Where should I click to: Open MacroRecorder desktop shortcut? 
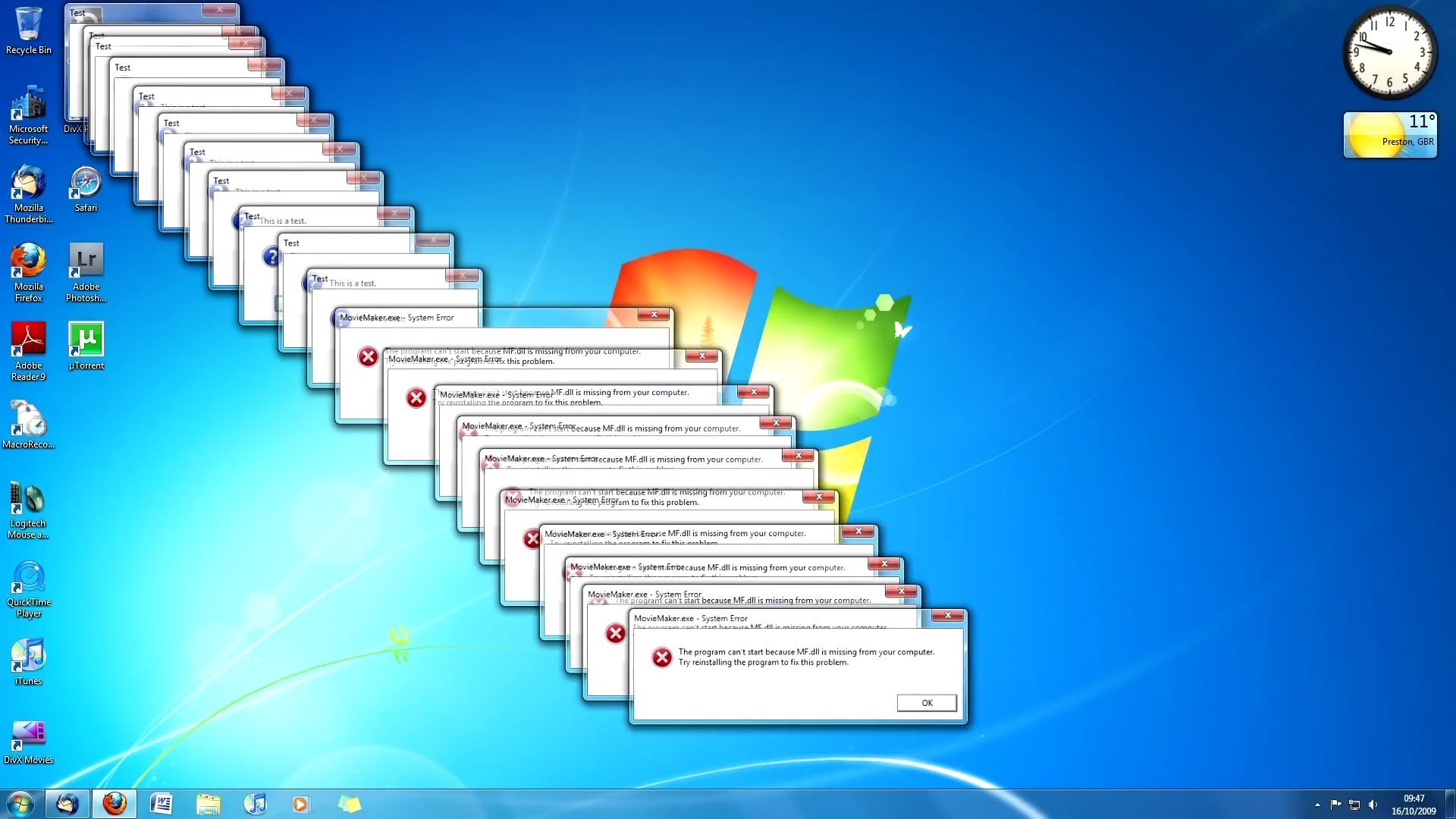pos(29,425)
